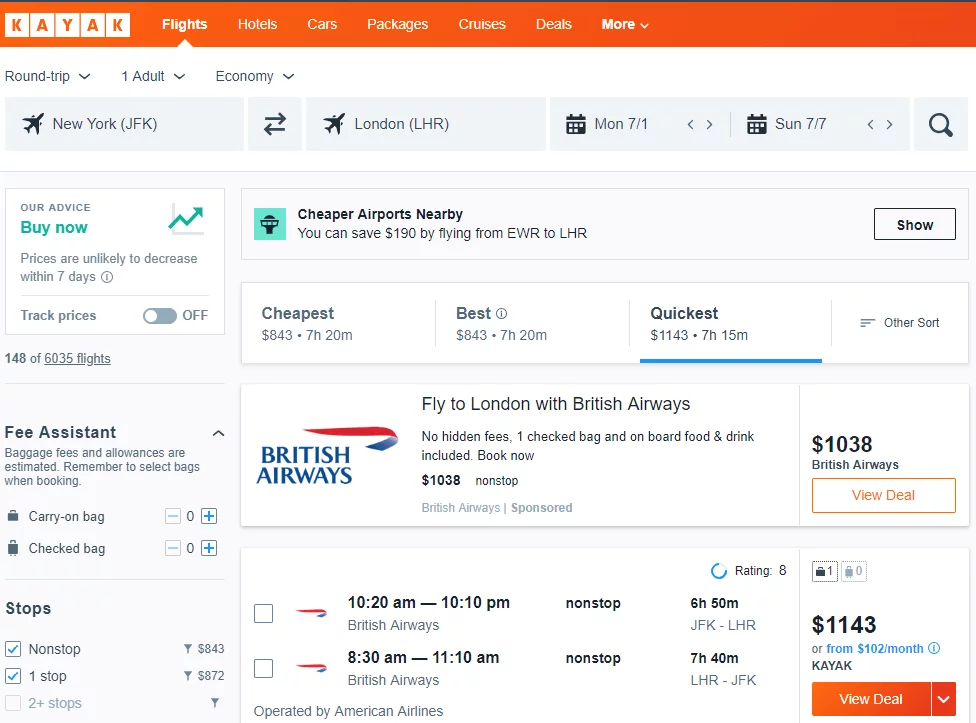This screenshot has width=976, height=723.
Task: Sort results by Quickest
Action: coord(731,323)
